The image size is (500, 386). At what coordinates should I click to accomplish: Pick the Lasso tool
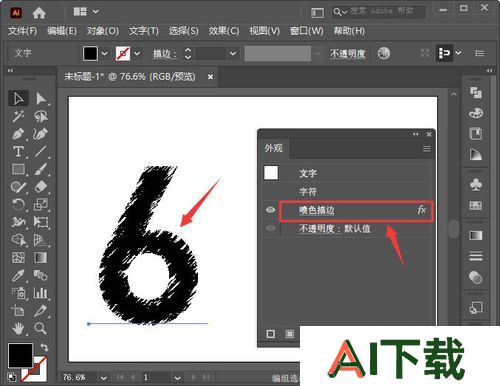[x=41, y=116]
